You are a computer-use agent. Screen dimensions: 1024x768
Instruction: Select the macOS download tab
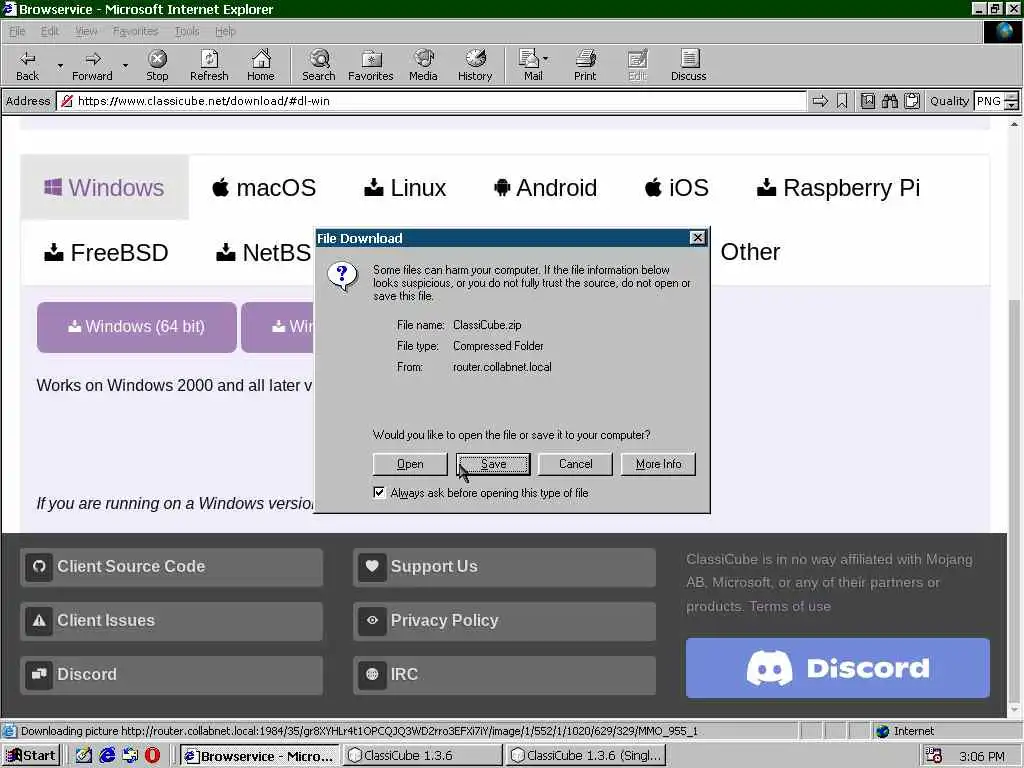[264, 187]
